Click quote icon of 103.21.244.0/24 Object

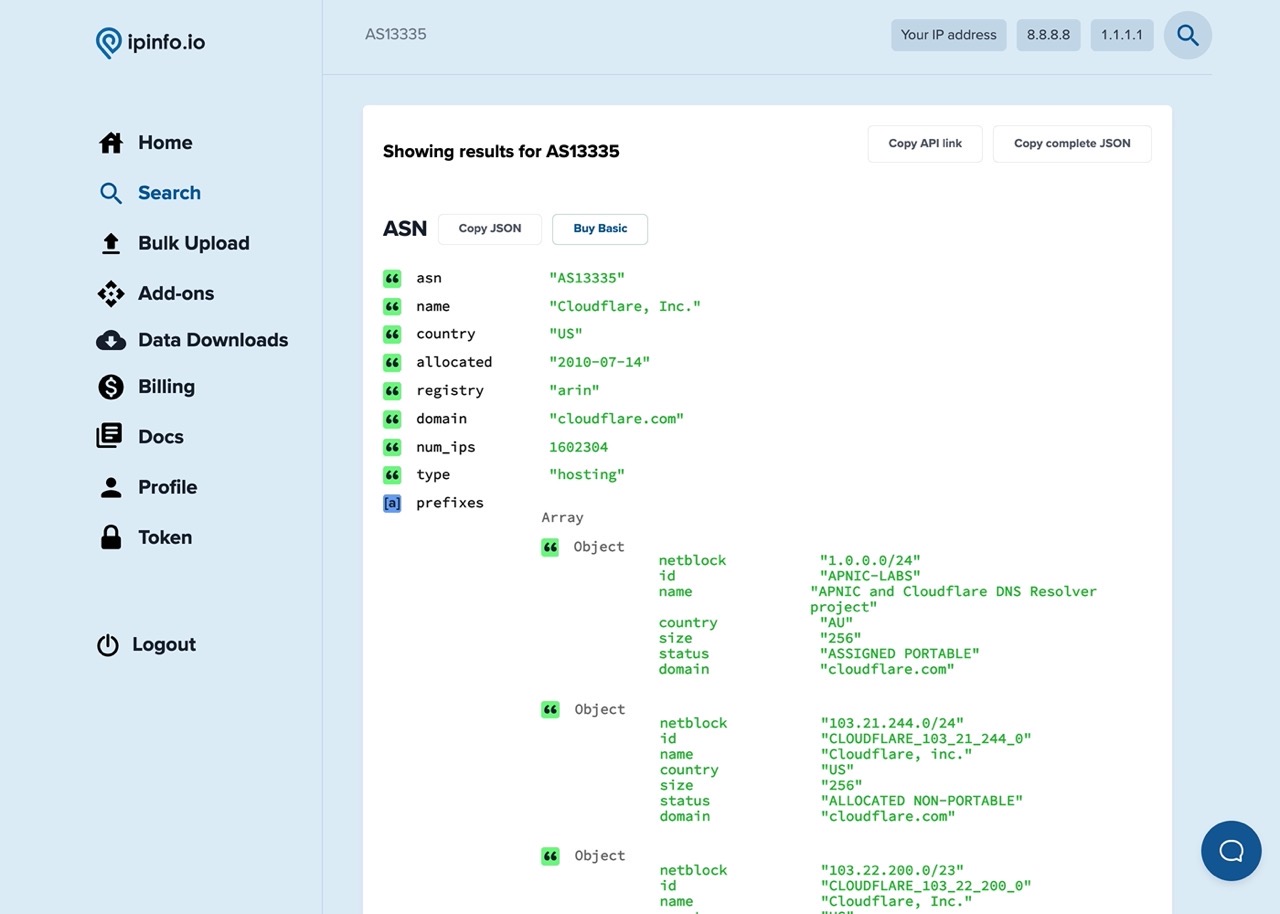tap(550, 709)
